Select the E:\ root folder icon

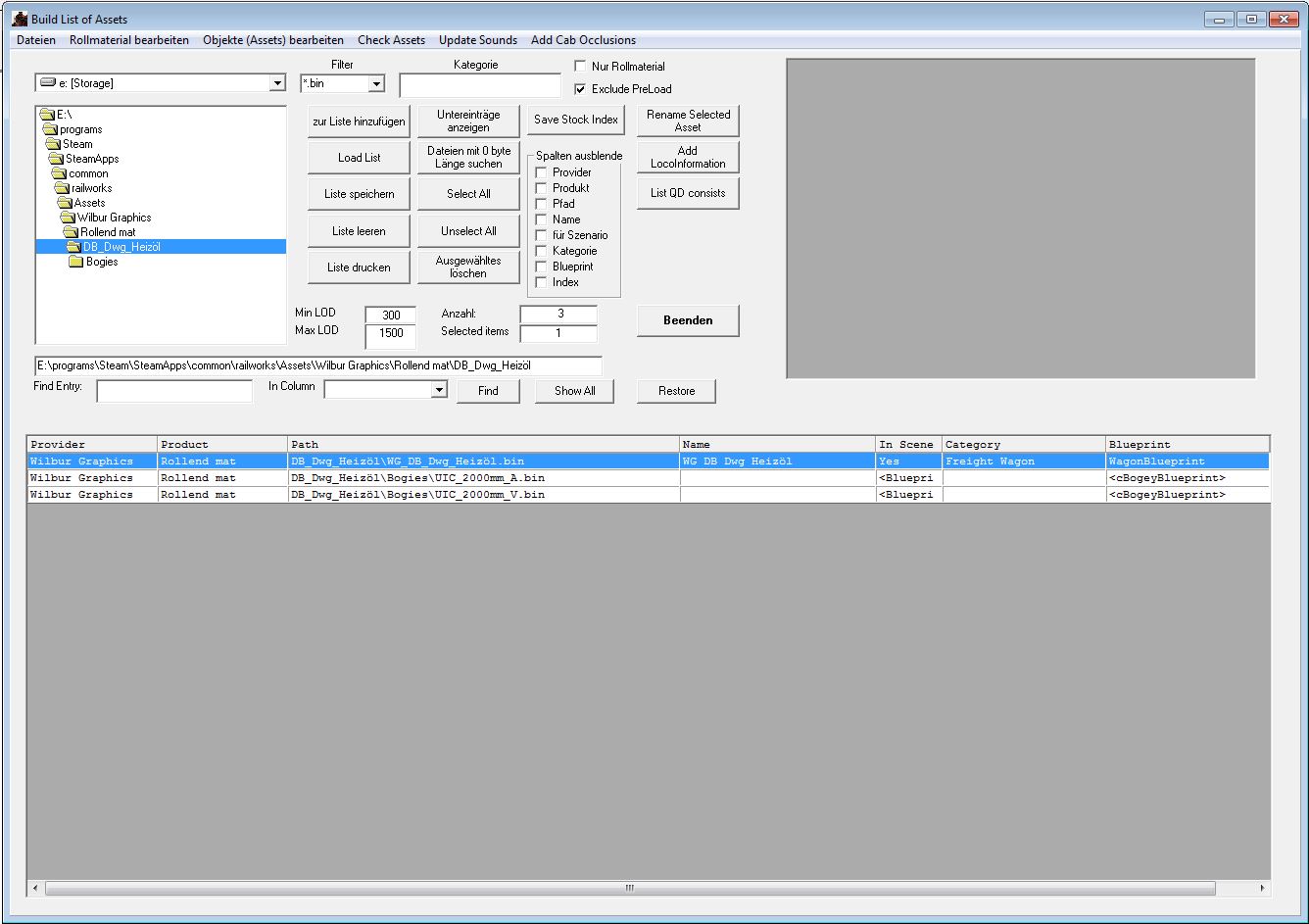47,115
